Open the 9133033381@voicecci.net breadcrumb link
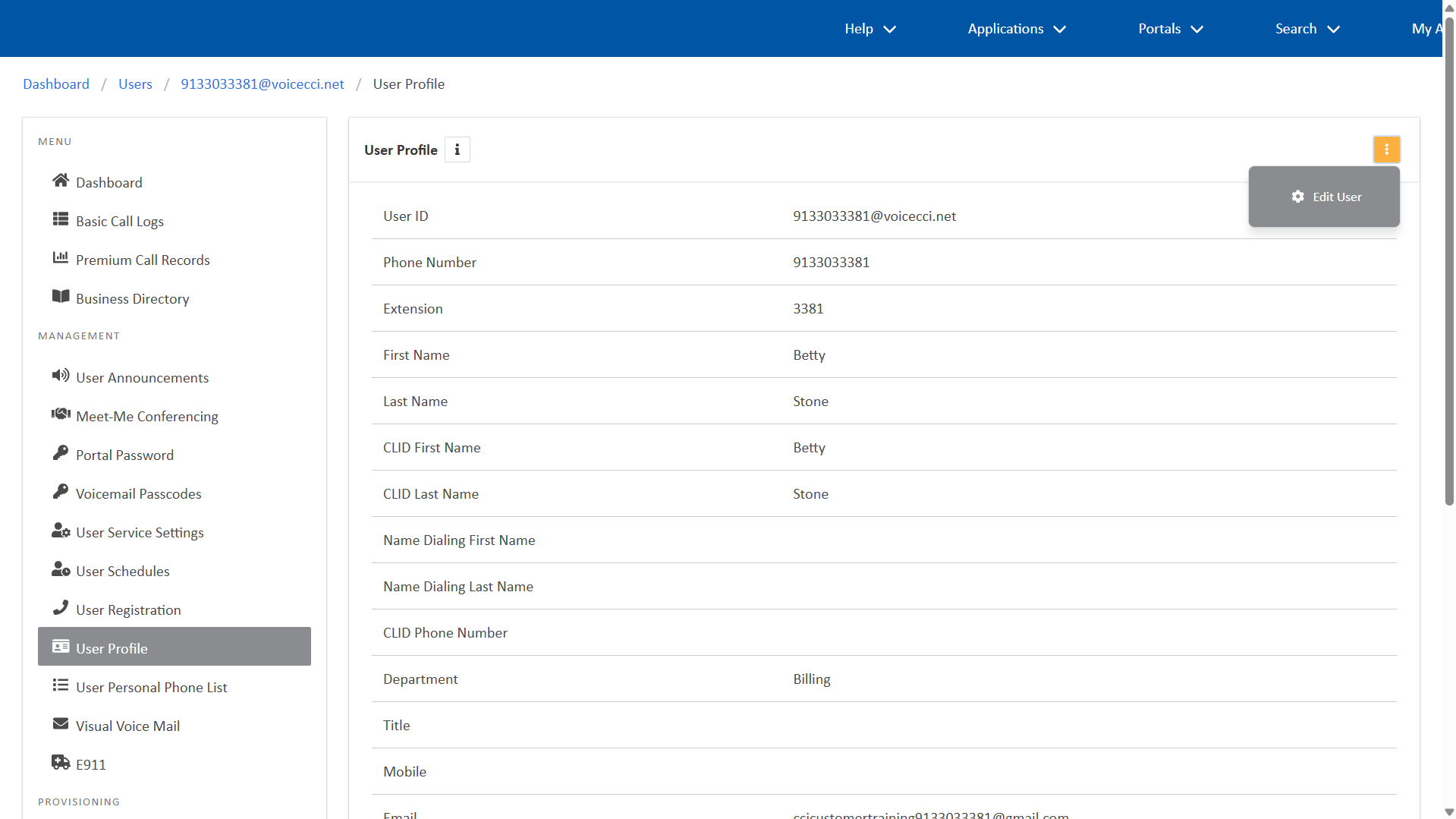 262,84
